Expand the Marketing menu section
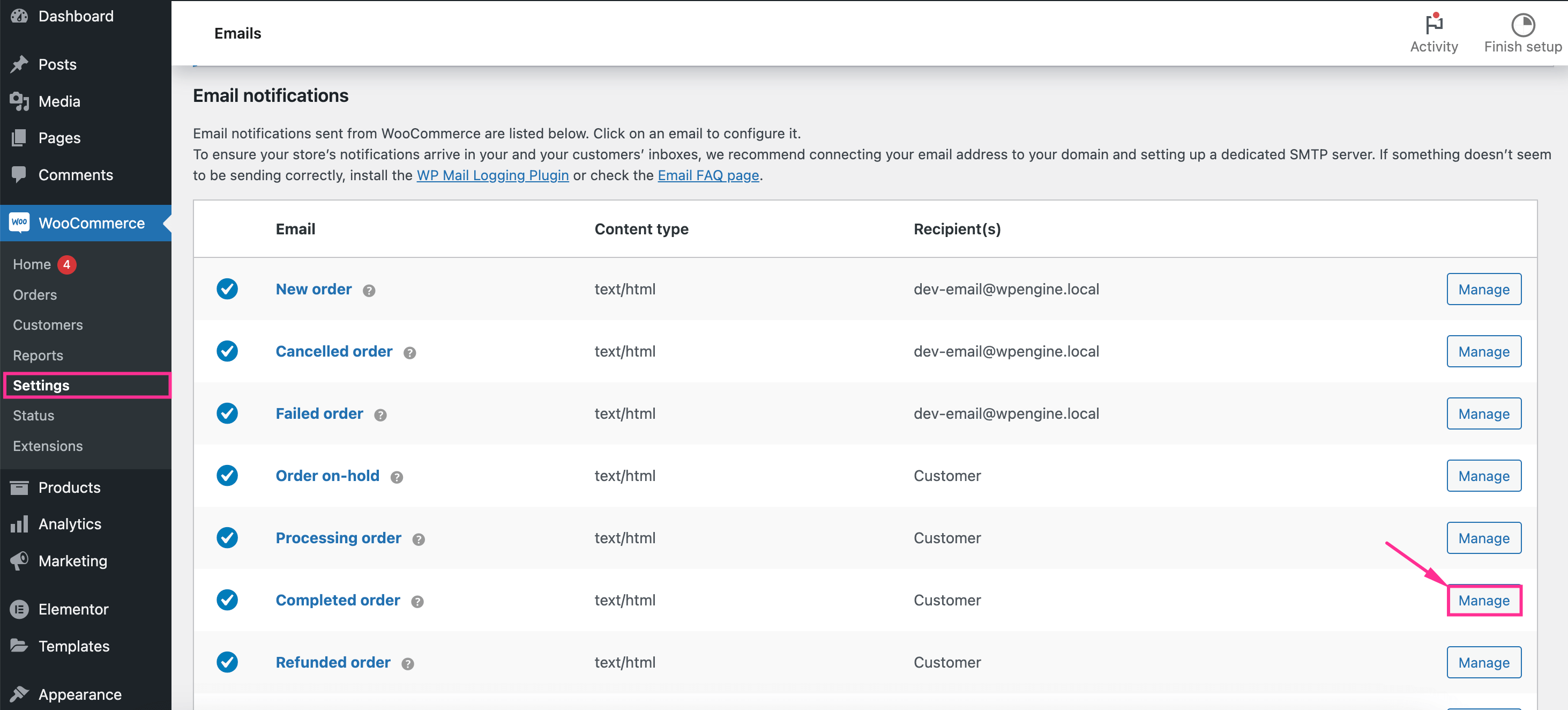Image resolution: width=1568 pixels, height=710 pixels. 72,560
